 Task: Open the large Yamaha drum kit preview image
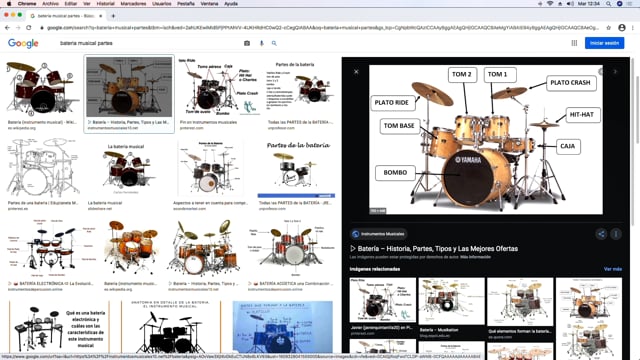tap(486, 140)
